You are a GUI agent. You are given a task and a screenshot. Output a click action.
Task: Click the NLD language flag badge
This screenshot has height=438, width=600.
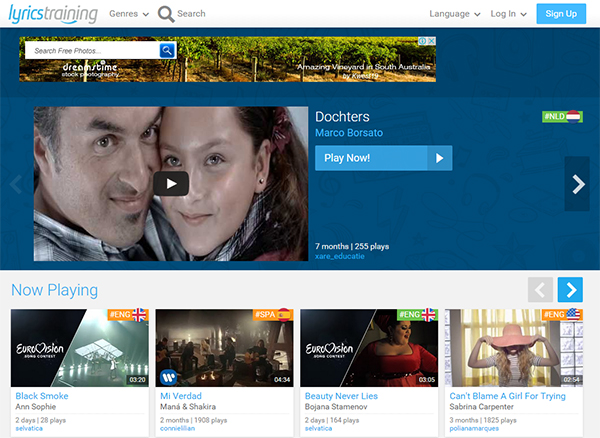point(561,117)
